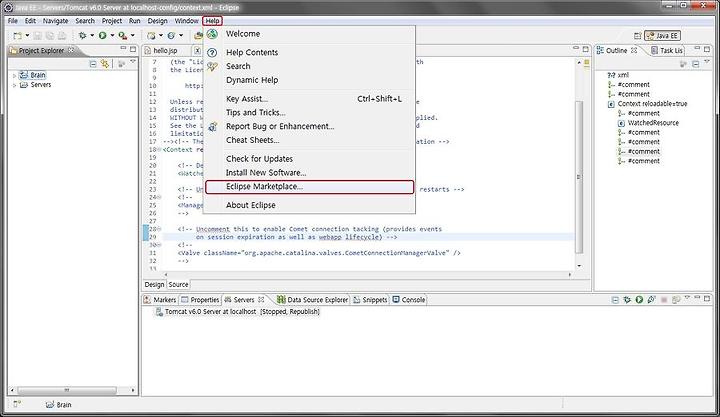The image size is (720, 417).
Task: Click the New Server wizard toolbar icon
Action: tap(151, 35)
